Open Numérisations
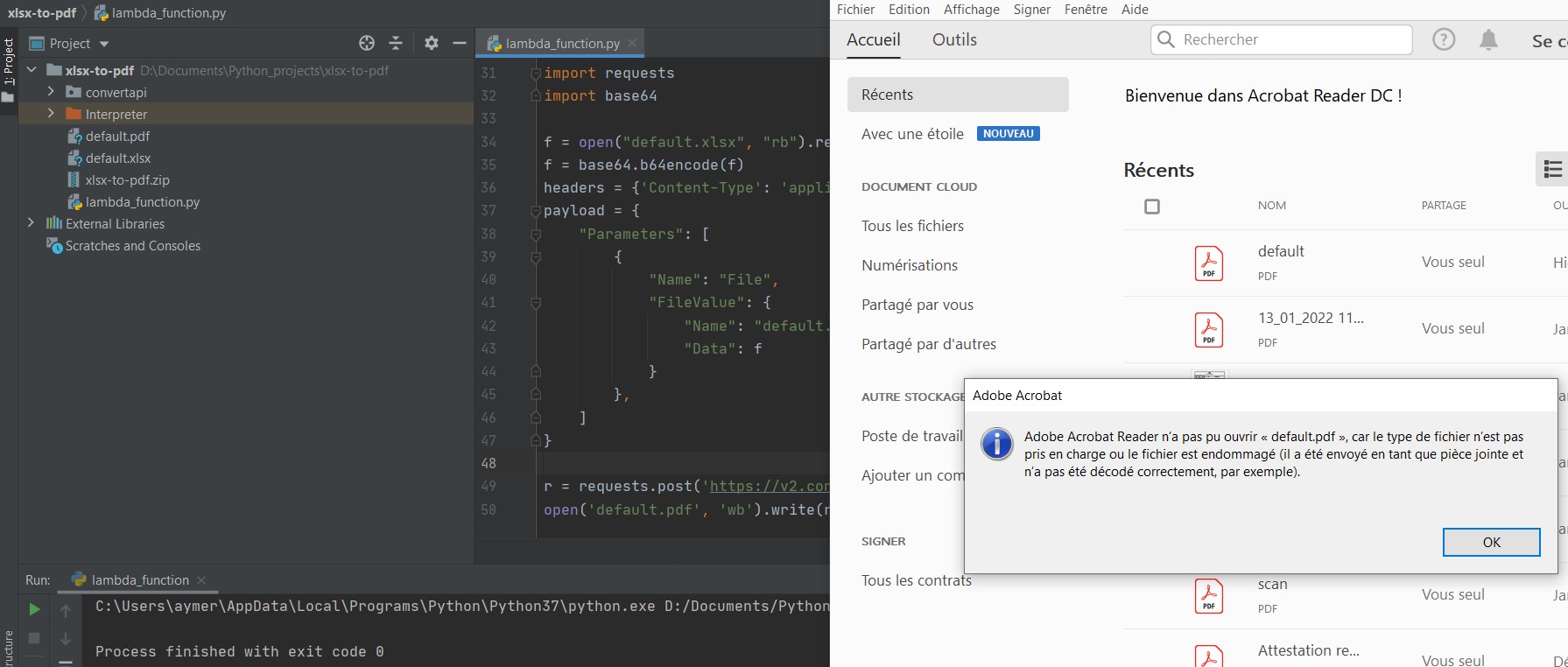The height and width of the screenshot is (667, 1568). pos(910,265)
